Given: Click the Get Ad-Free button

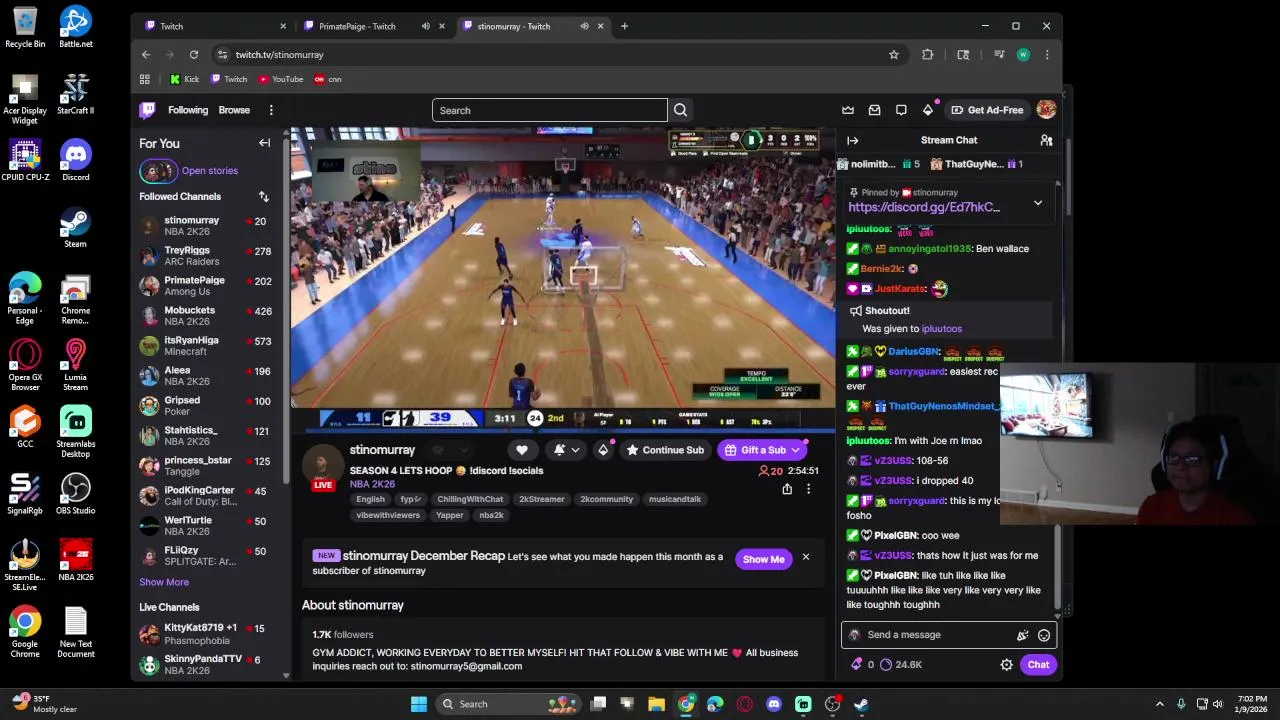Looking at the screenshot, I should pos(987,110).
